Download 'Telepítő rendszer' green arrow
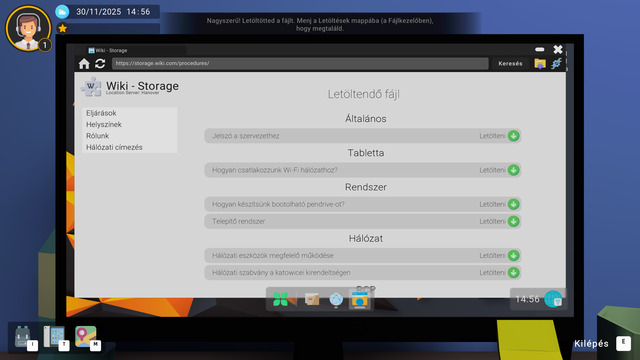Image resolution: width=640 pixels, height=360 pixels. [513, 221]
